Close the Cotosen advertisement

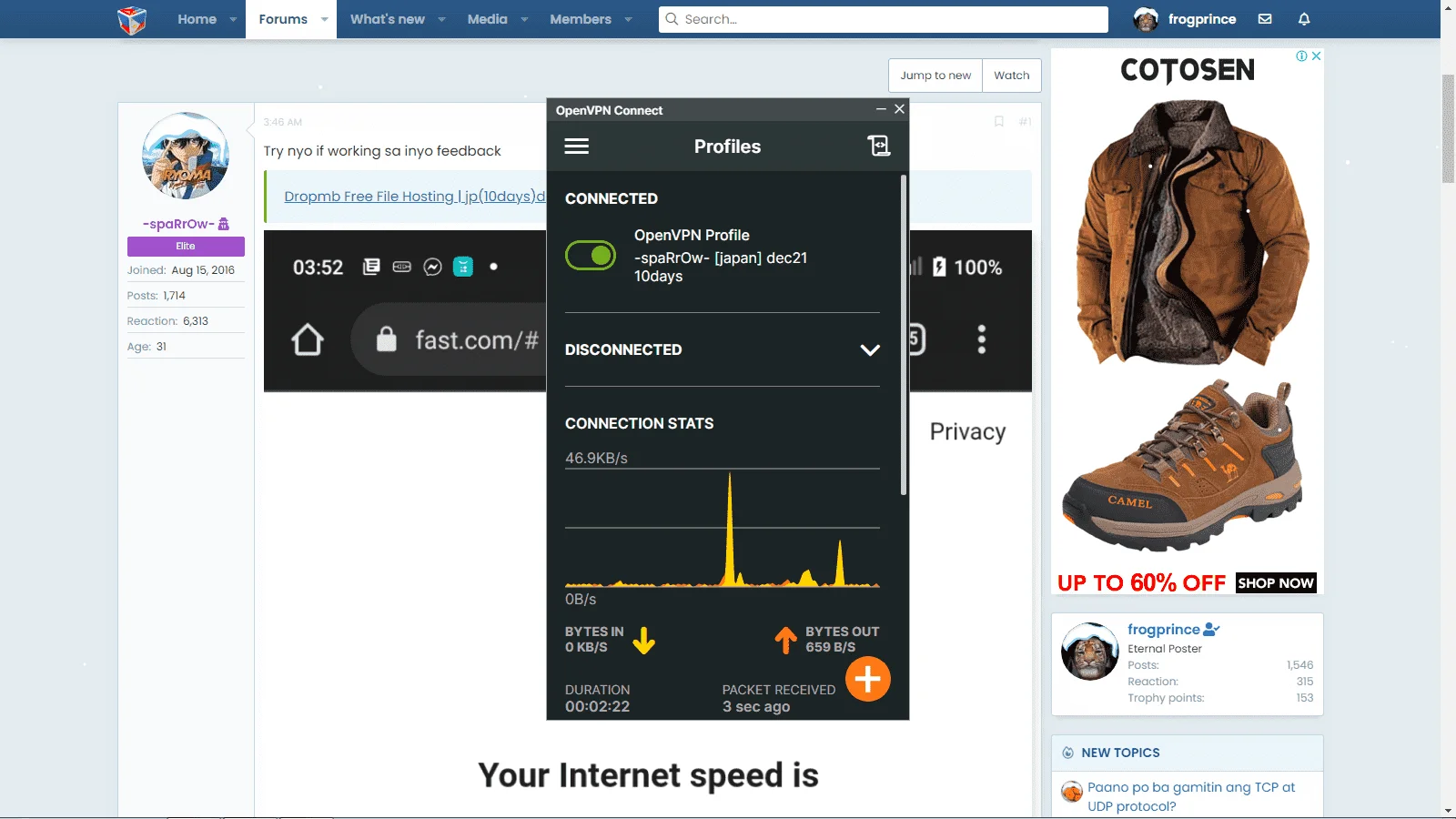[x=1316, y=56]
